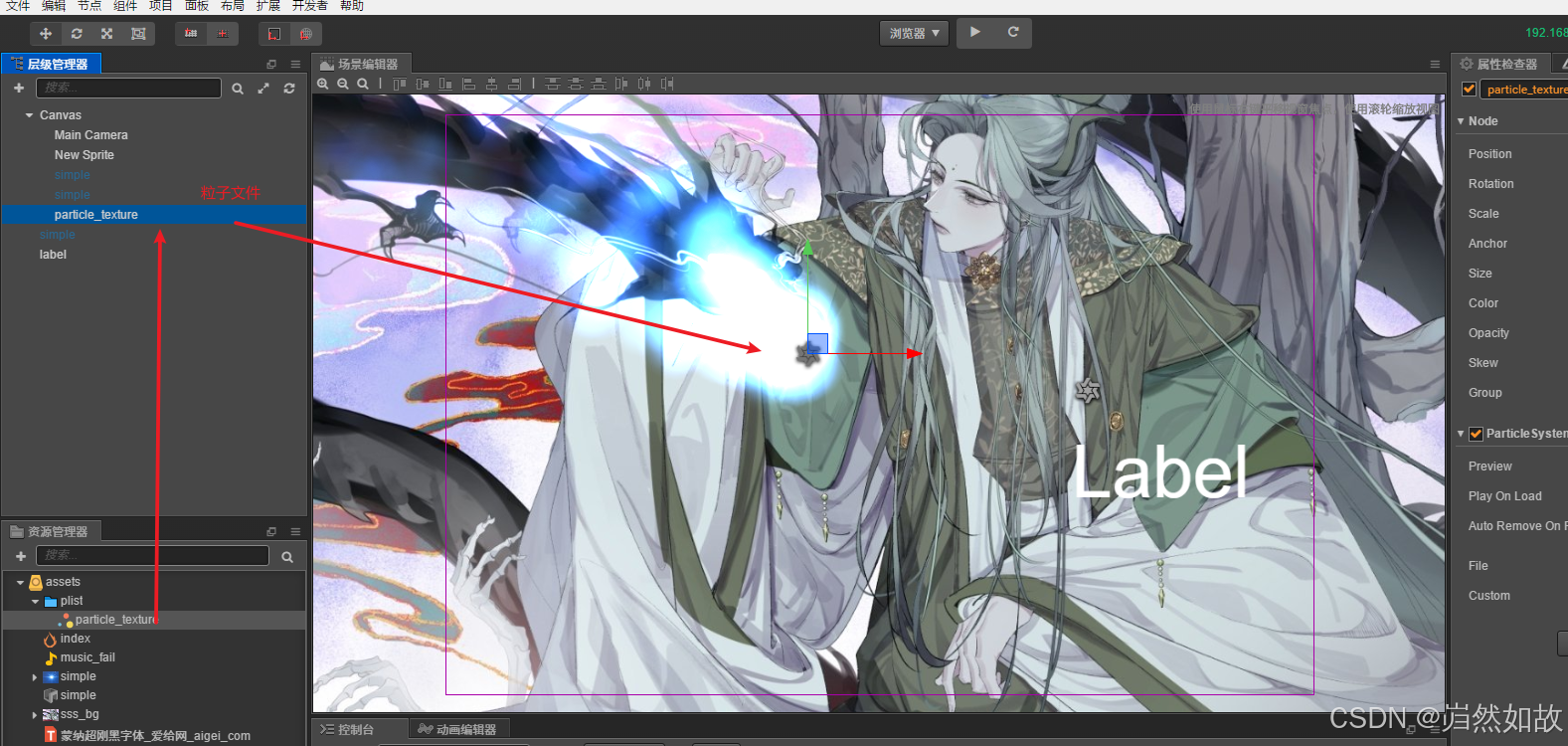Open the 项目 menu
Viewport: 1568px width, 746px height.
[161, 6]
